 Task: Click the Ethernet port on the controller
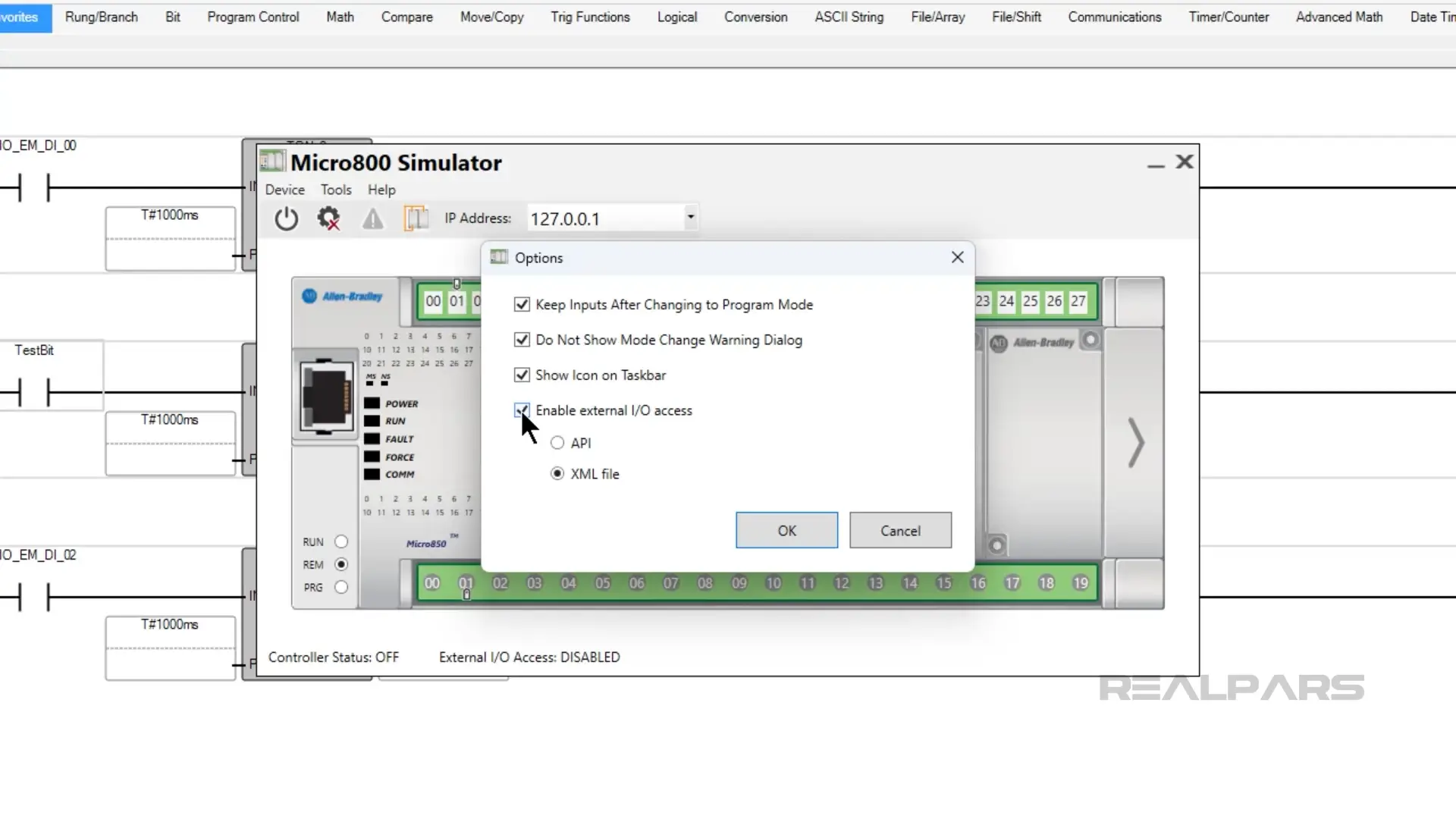pos(326,397)
